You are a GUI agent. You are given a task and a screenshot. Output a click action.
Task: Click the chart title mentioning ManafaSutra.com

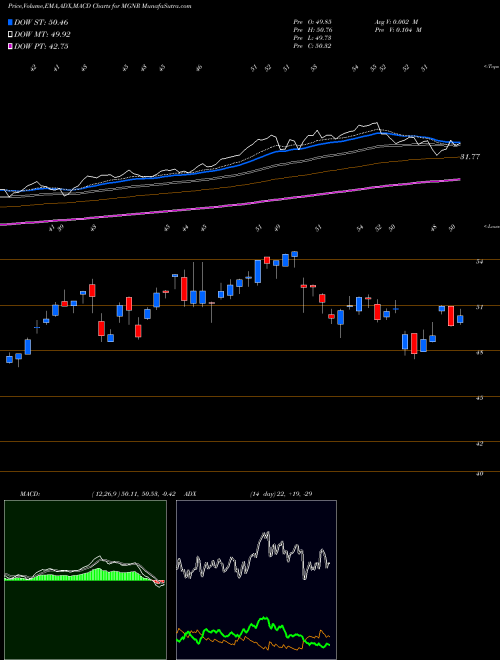click(x=100, y=6)
